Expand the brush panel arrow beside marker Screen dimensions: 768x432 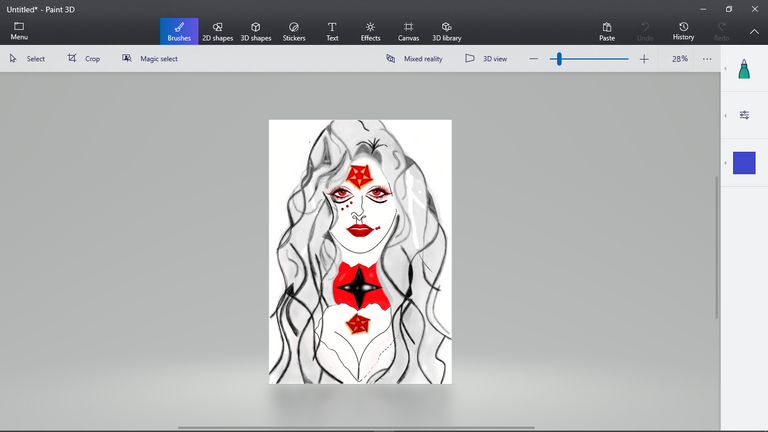point(725,69)
